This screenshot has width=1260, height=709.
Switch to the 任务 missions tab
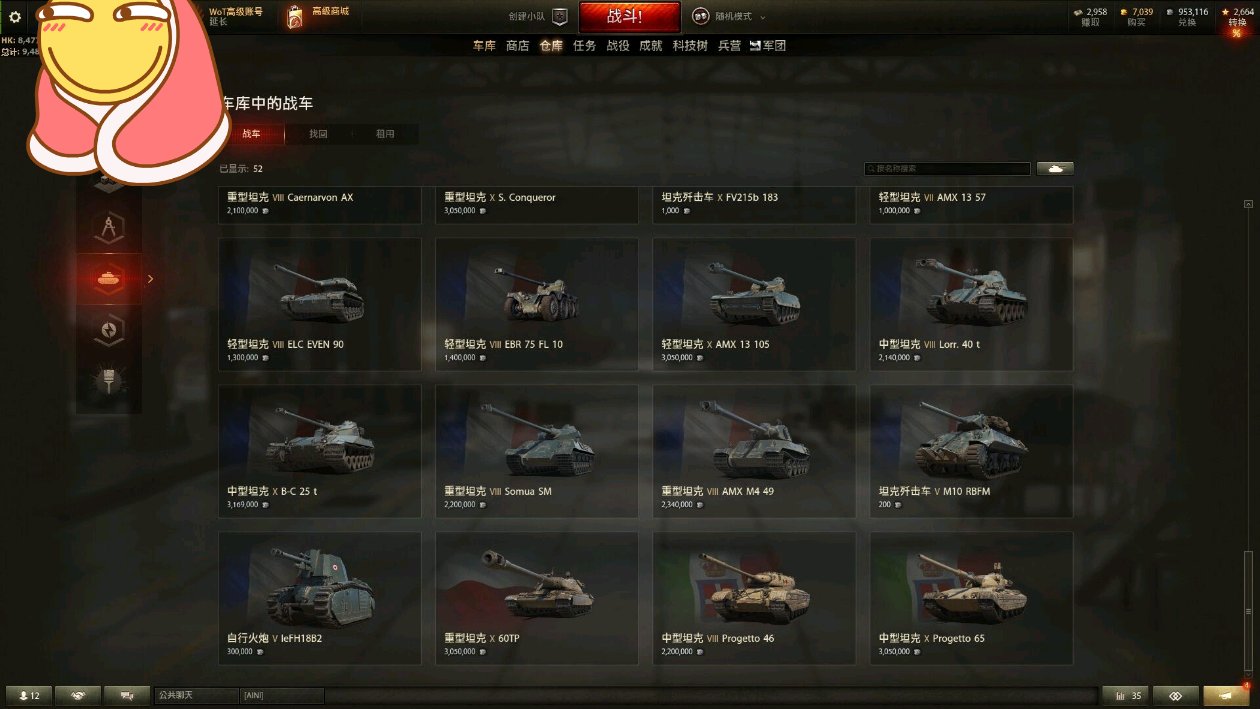(x=585, y=46)
